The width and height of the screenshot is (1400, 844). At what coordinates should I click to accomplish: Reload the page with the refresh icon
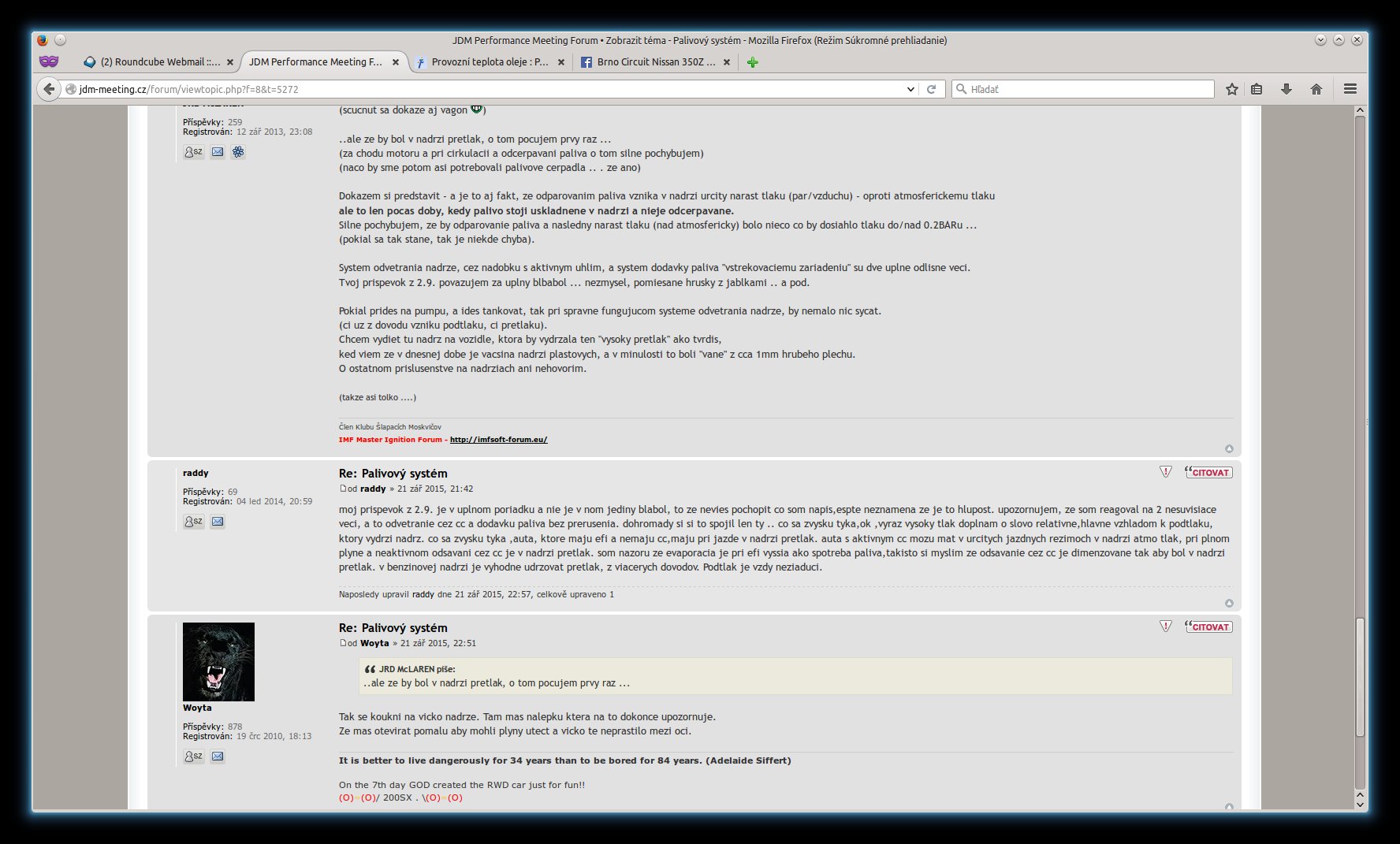pos(931,89)
